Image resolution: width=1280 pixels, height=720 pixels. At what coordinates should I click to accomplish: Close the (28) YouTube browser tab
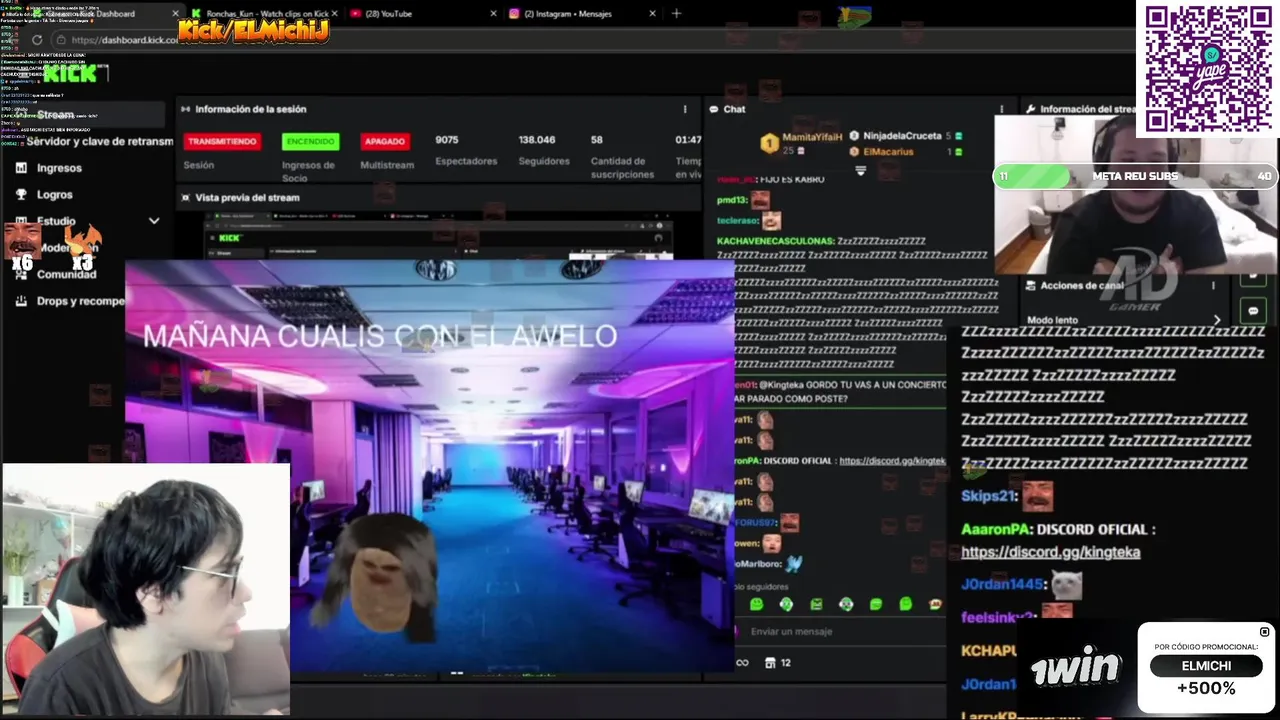point(493,13)
